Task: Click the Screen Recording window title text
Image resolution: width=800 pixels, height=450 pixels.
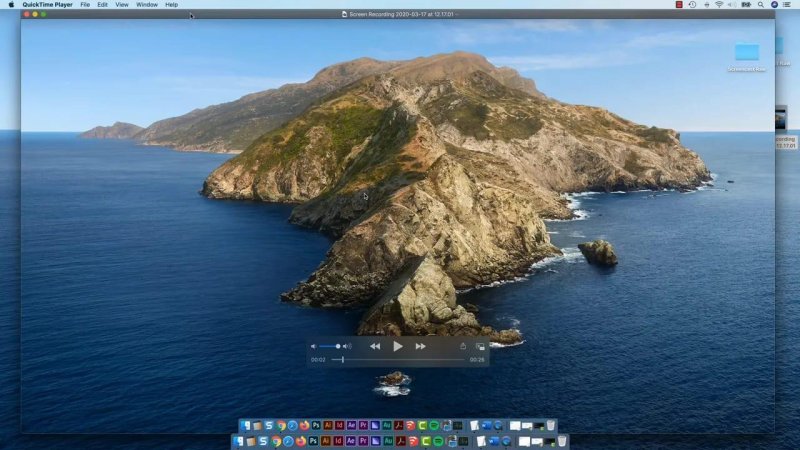Action: [402, 14]
